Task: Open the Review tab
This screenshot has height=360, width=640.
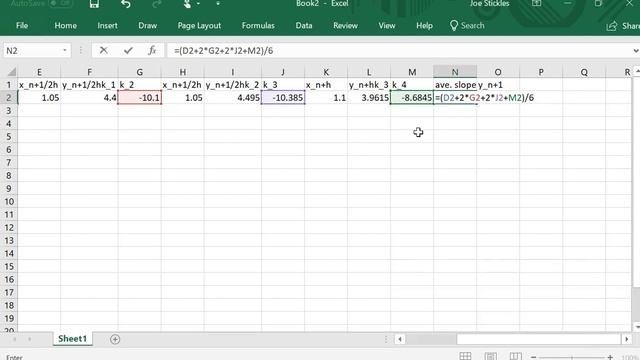Action: point(345,25)
